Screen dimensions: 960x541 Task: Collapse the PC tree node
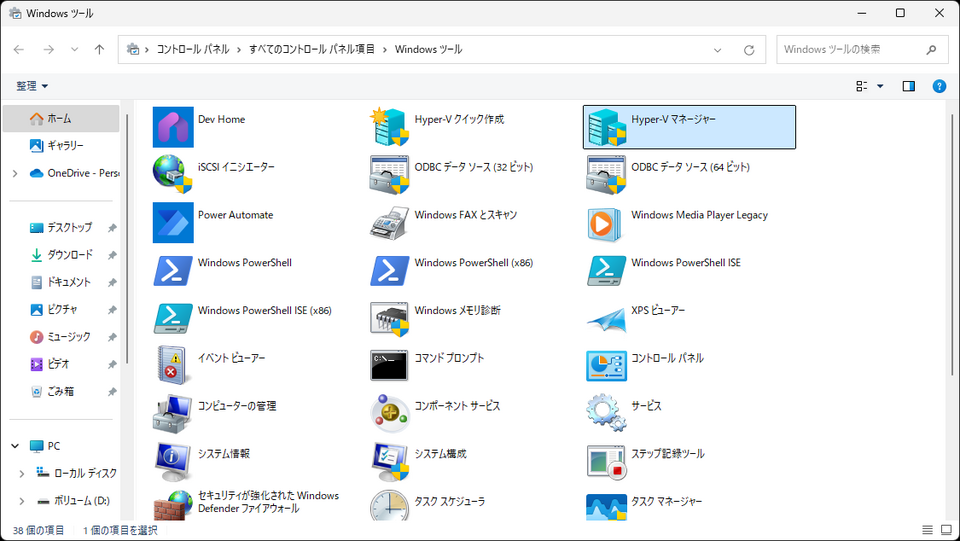coord(15,446)
